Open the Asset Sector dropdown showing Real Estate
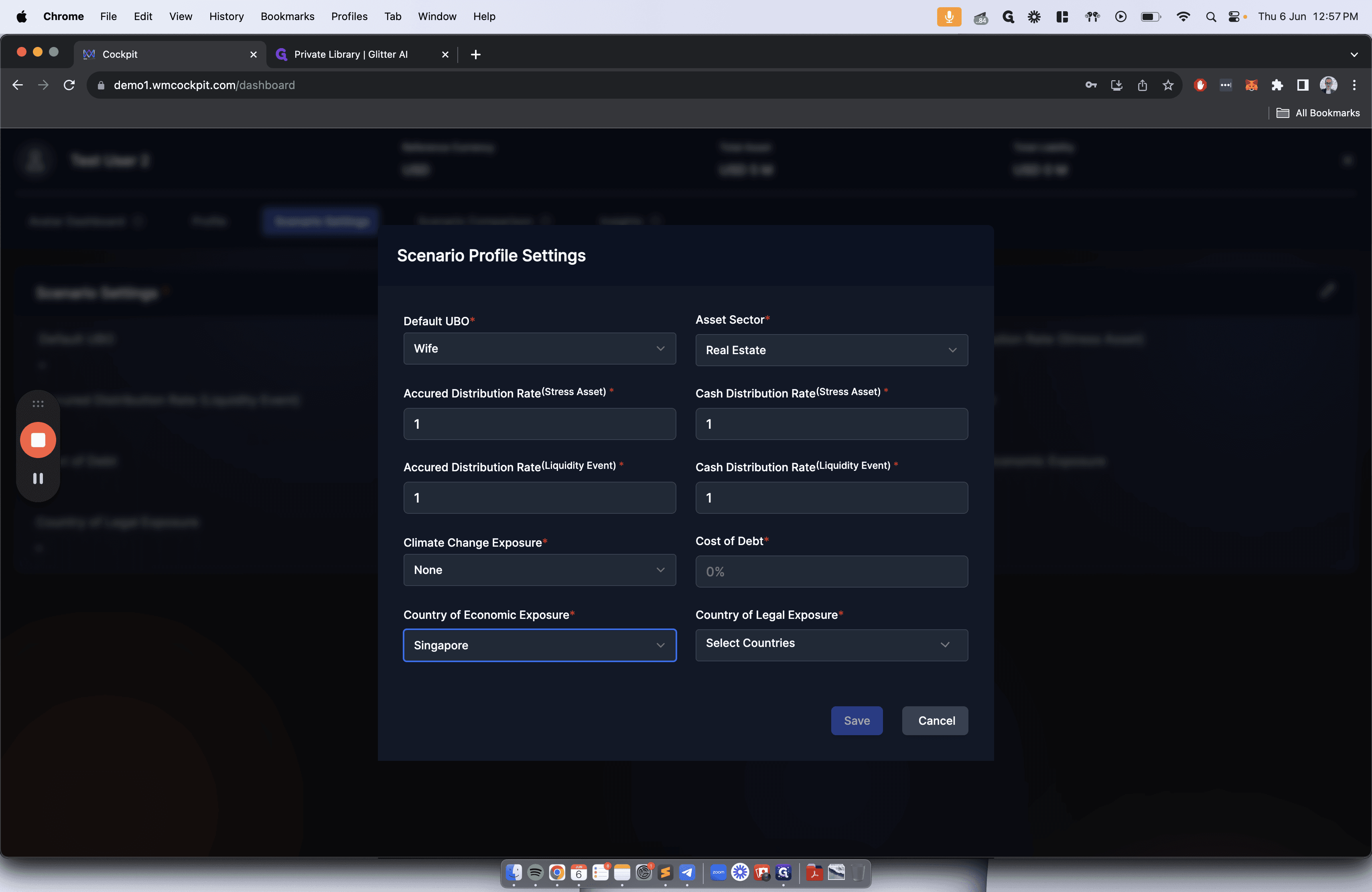The width and height of the screenshot is (1372, 892). (x=831, y=350)
